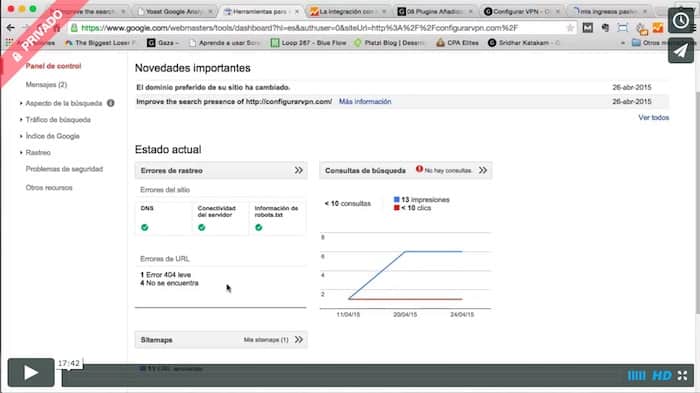Click the browser address bar URL

[x=299, y=28]
